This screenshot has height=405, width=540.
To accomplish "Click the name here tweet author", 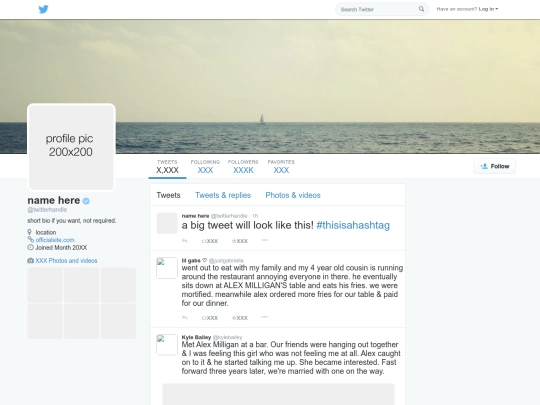I will pyautogui.click(x=195, y=216).
